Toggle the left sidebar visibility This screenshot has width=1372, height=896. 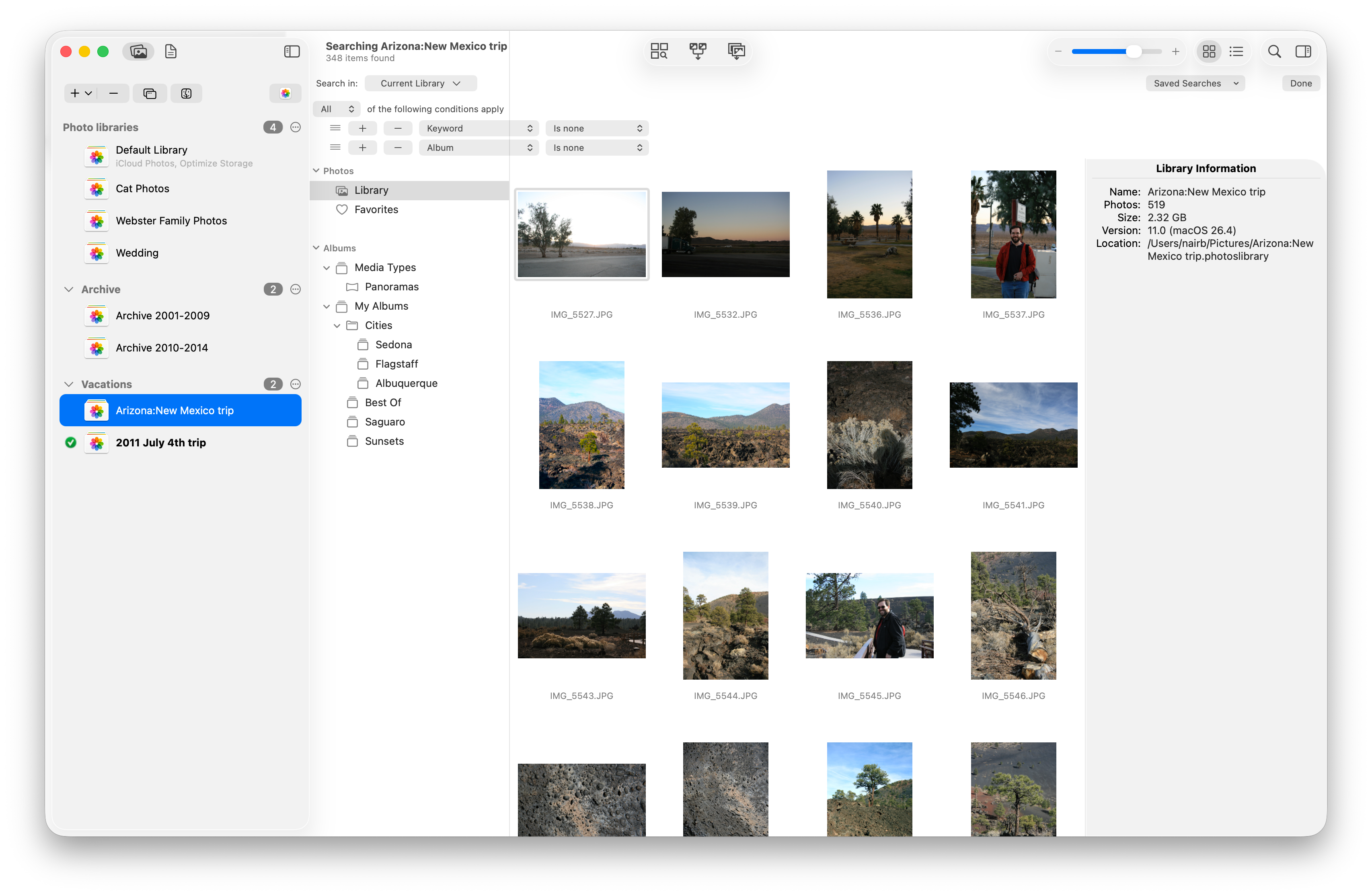(x=292, y=52)
